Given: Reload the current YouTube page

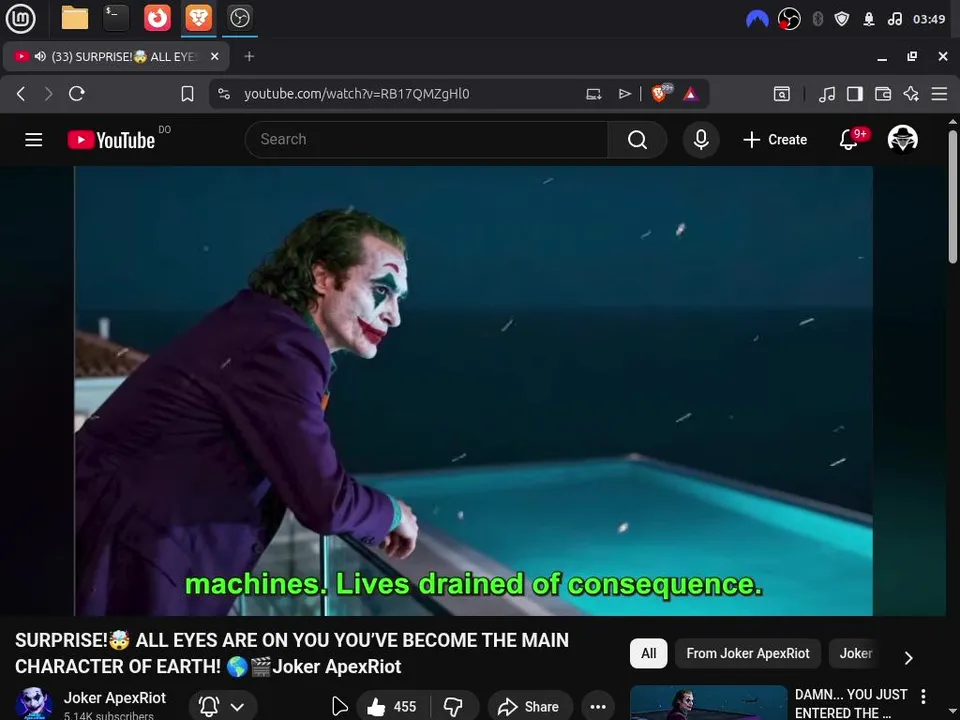Looking at the screenshot, I should coord(77,94).
